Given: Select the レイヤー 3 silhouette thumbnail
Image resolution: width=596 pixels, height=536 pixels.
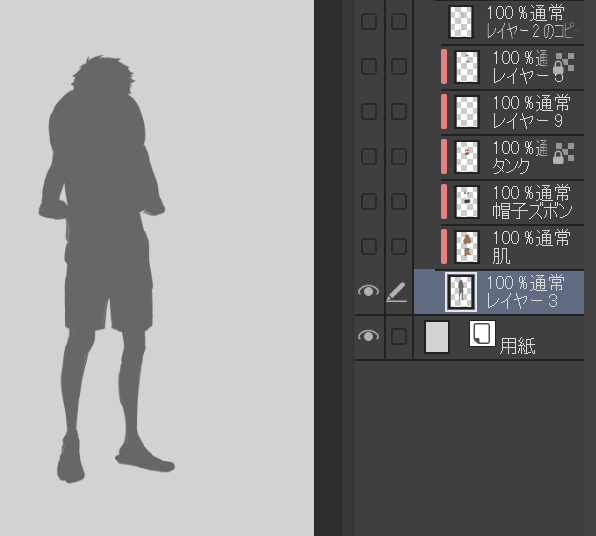Looking at the screenshot, I should pos(461,292).
